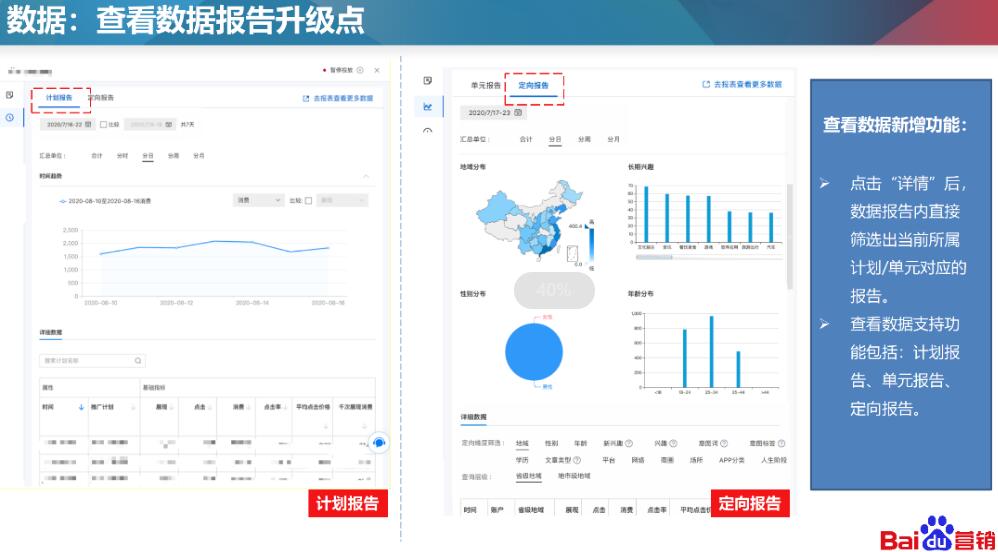
Task: Click the note icon in left panel sidebar
Action: (x=10, y=94)
